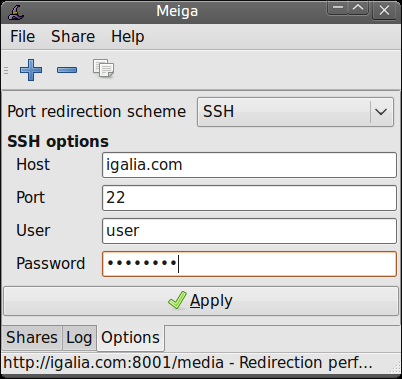
Task: Click the SSH options heading
Action: pyautogui.click(x=58, y=142)
